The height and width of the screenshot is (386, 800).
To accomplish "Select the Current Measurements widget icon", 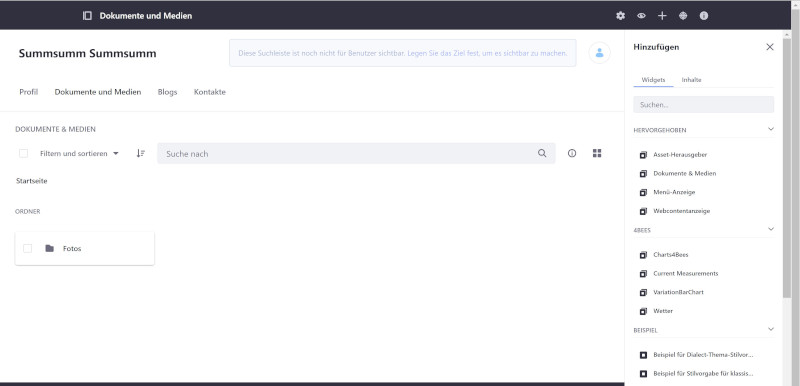I will tap(643, 273).
